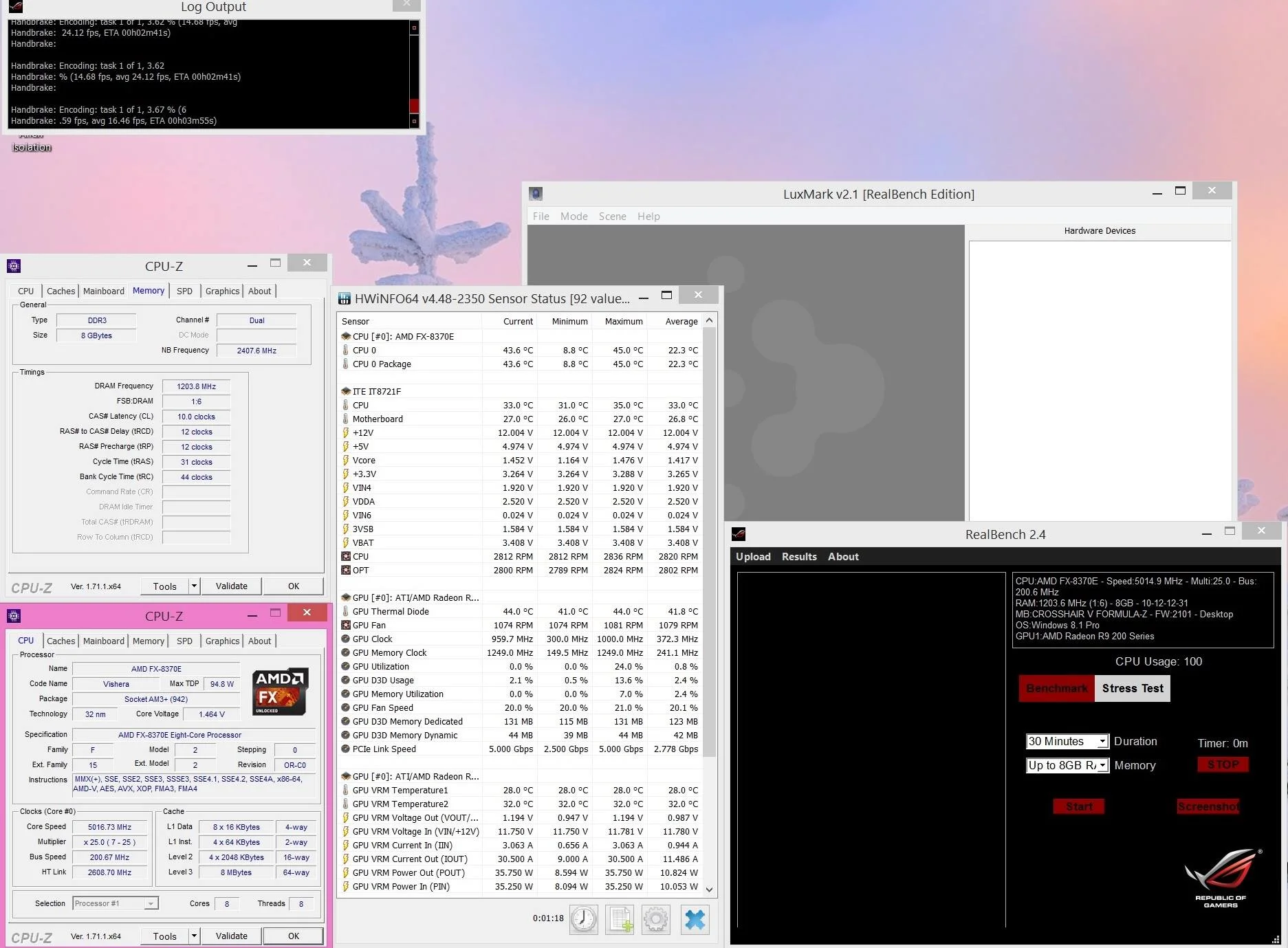Click the GPU Utilization row icon
Viewport: 1288px width, 948px height.
[x=346, y=666]
